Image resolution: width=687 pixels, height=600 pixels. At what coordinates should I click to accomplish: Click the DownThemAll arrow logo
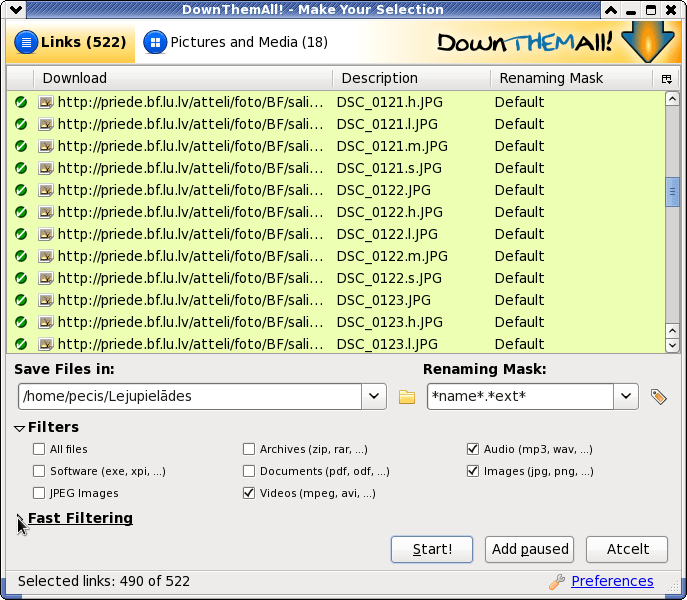[x=648, y=42]
